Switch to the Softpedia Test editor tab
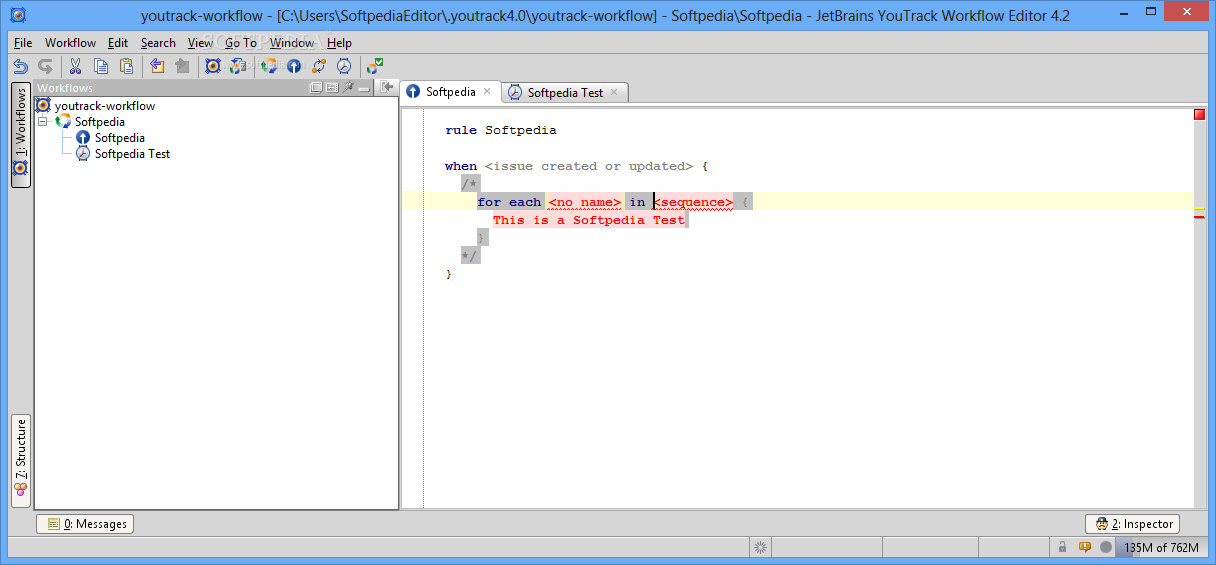The image size is (1216, 565). coord(565,92)
